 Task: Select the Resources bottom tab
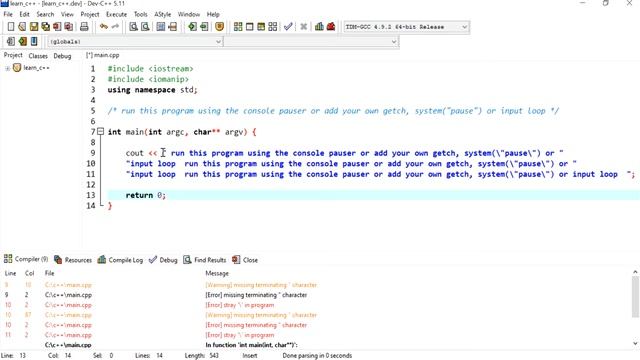point(73,260)
